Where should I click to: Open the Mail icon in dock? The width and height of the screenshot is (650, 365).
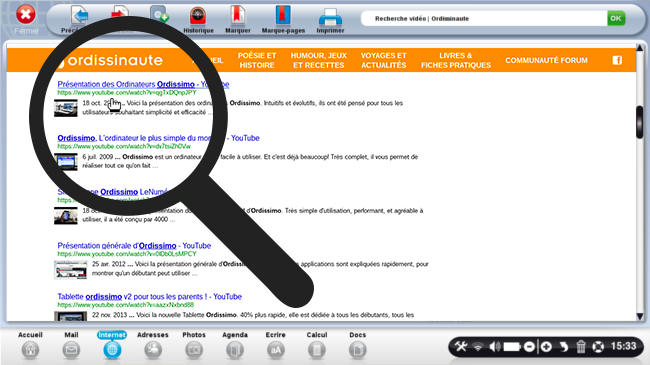coord(71,350)
